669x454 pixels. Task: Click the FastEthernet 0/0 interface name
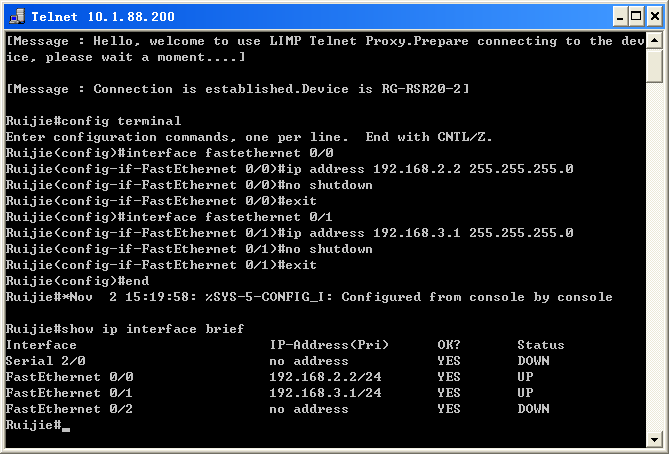69,377
